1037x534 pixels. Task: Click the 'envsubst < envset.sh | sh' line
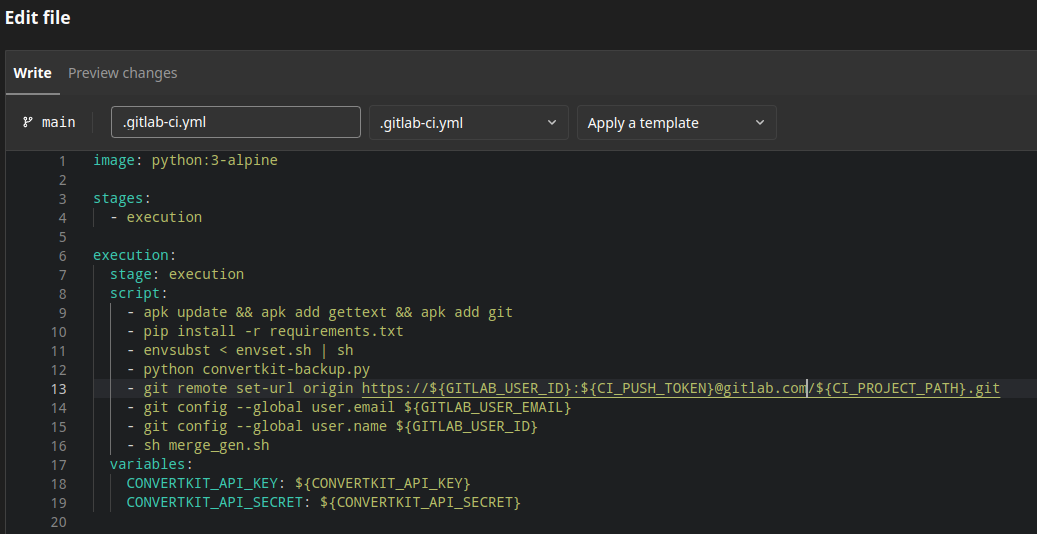[240, 350]
